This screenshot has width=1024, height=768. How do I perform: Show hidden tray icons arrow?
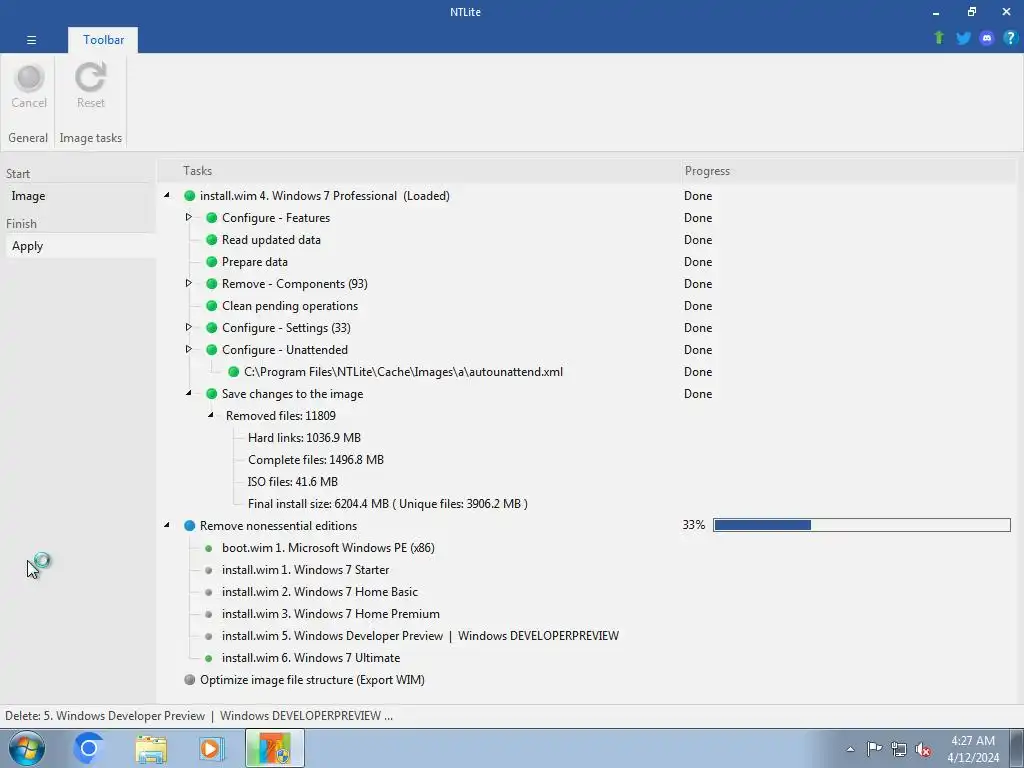click(x=850, y=749)
